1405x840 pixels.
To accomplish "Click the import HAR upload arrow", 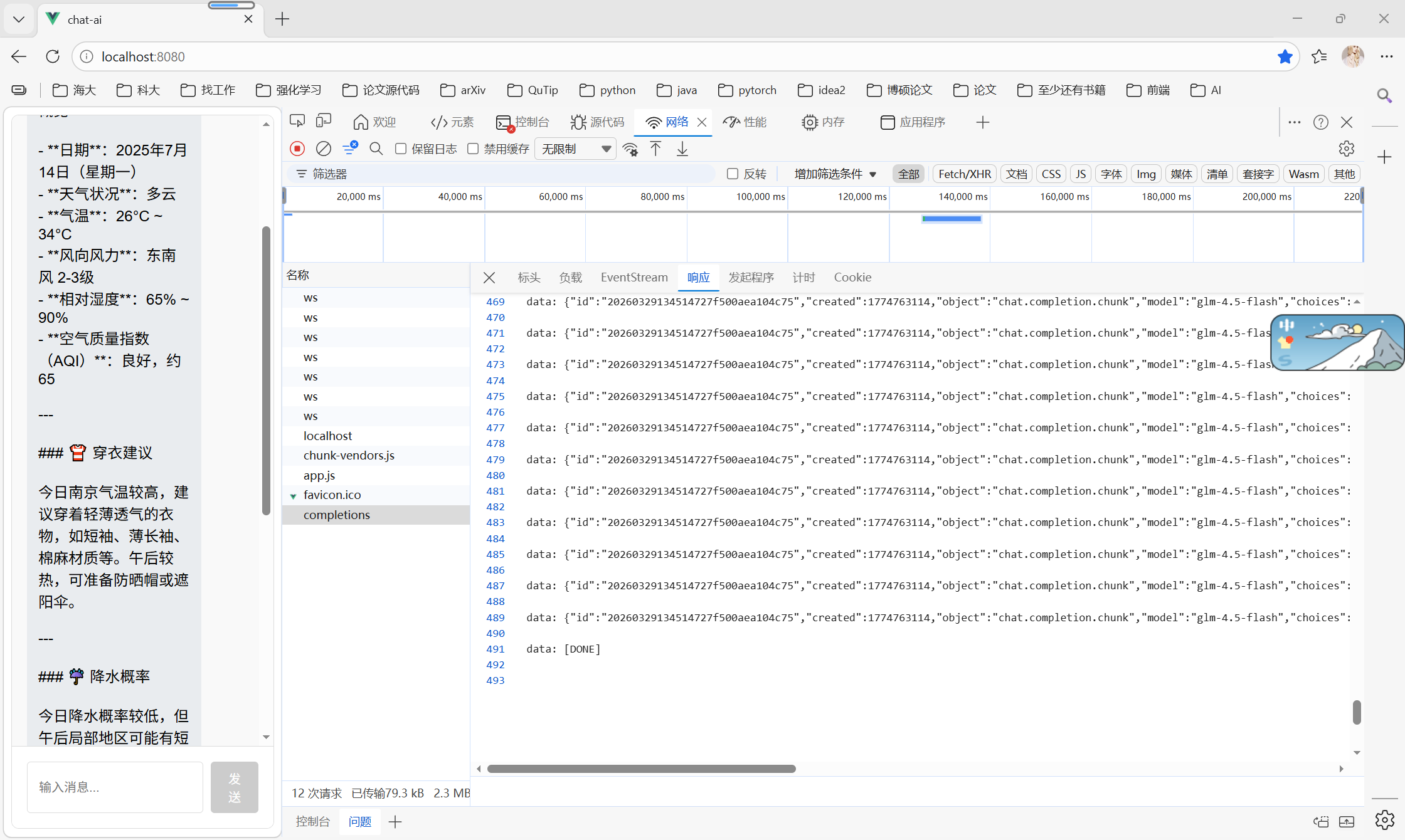I will coord(655,149).
